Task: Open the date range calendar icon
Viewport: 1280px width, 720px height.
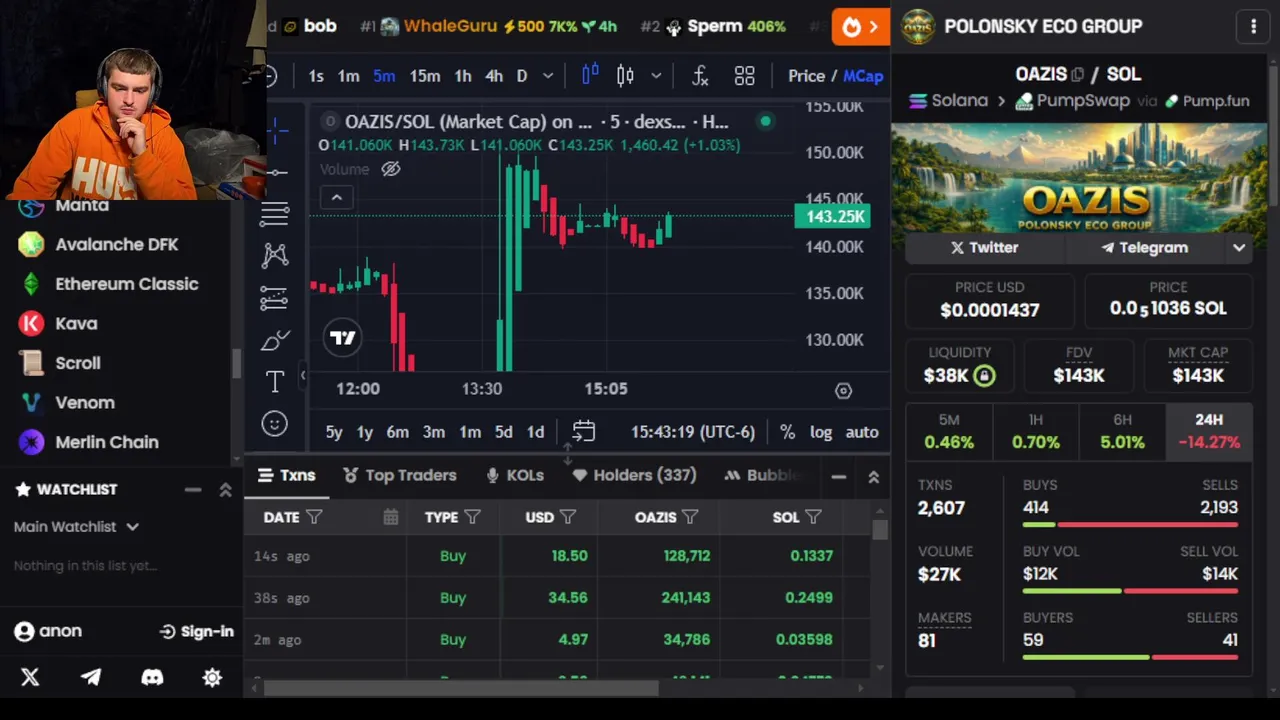Action: (x=583, y=432)
